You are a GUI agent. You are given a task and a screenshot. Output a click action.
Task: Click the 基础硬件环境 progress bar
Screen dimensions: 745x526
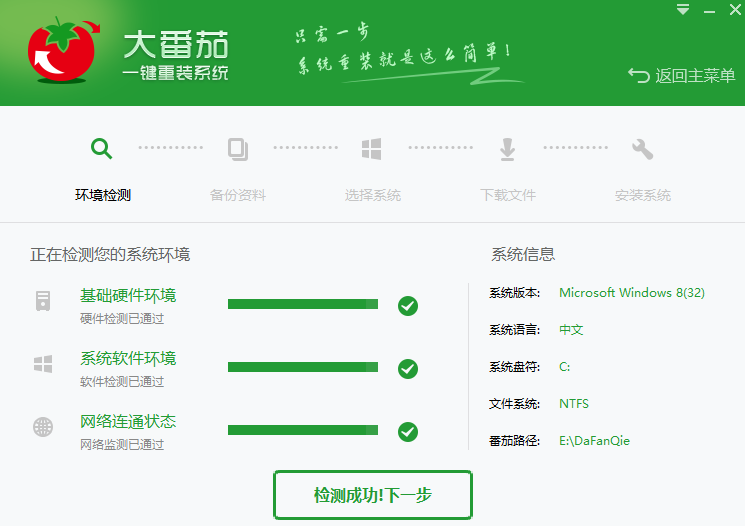pos(303,304)
